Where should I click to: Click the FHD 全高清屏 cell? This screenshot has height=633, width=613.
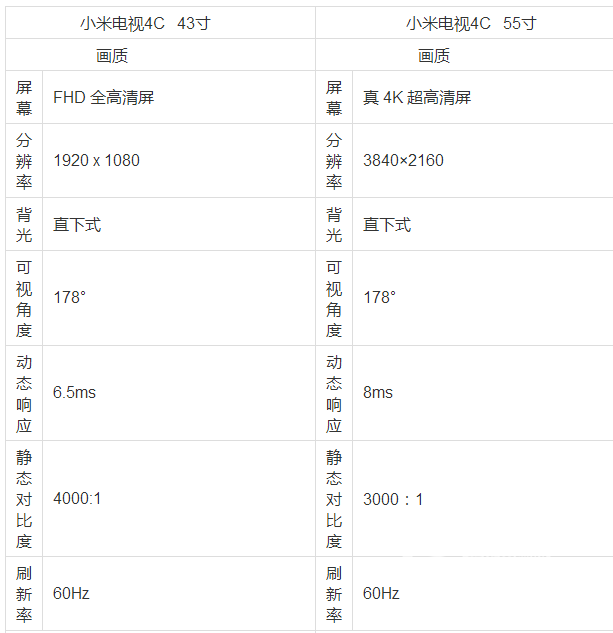pyautogui.click(x=103, y=98)
